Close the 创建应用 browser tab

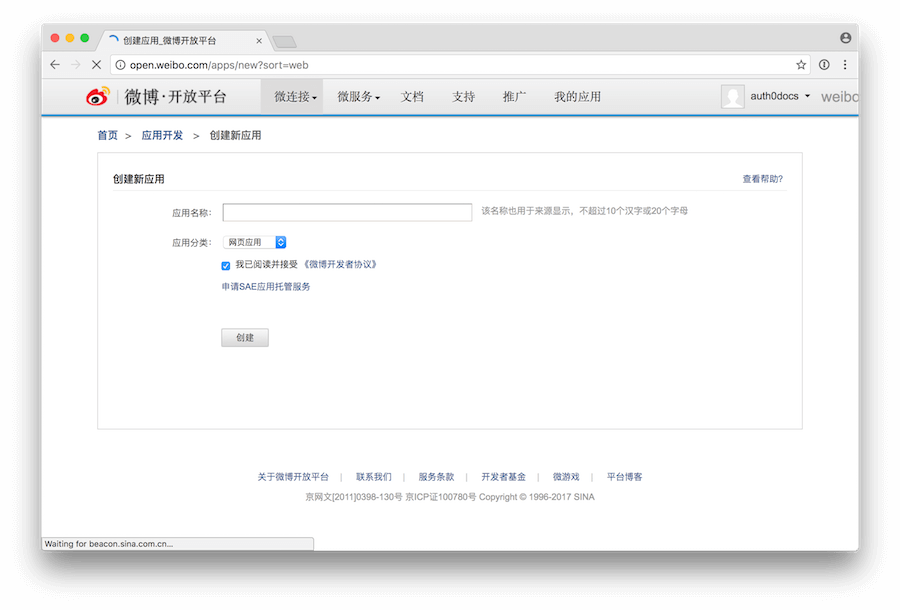pyautogui.click(x=259, y=41)
